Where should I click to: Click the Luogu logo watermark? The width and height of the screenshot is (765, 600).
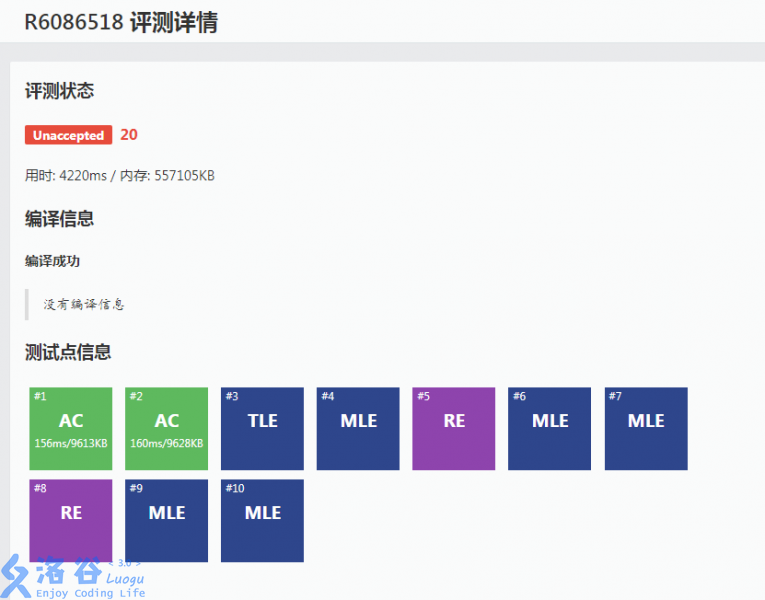click(75, 578)
